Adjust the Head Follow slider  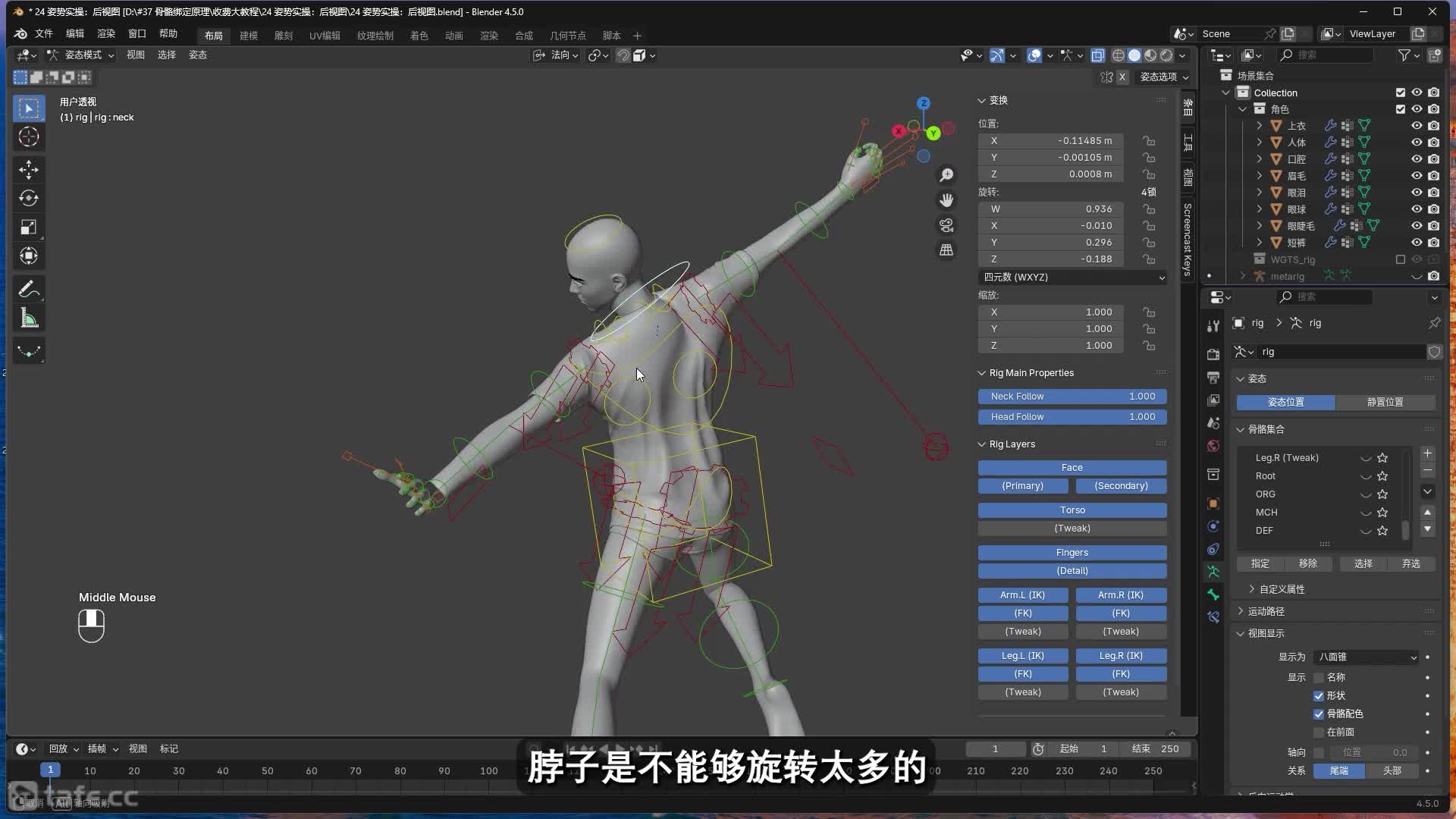pyautogui.click(x=1072, y=417)
